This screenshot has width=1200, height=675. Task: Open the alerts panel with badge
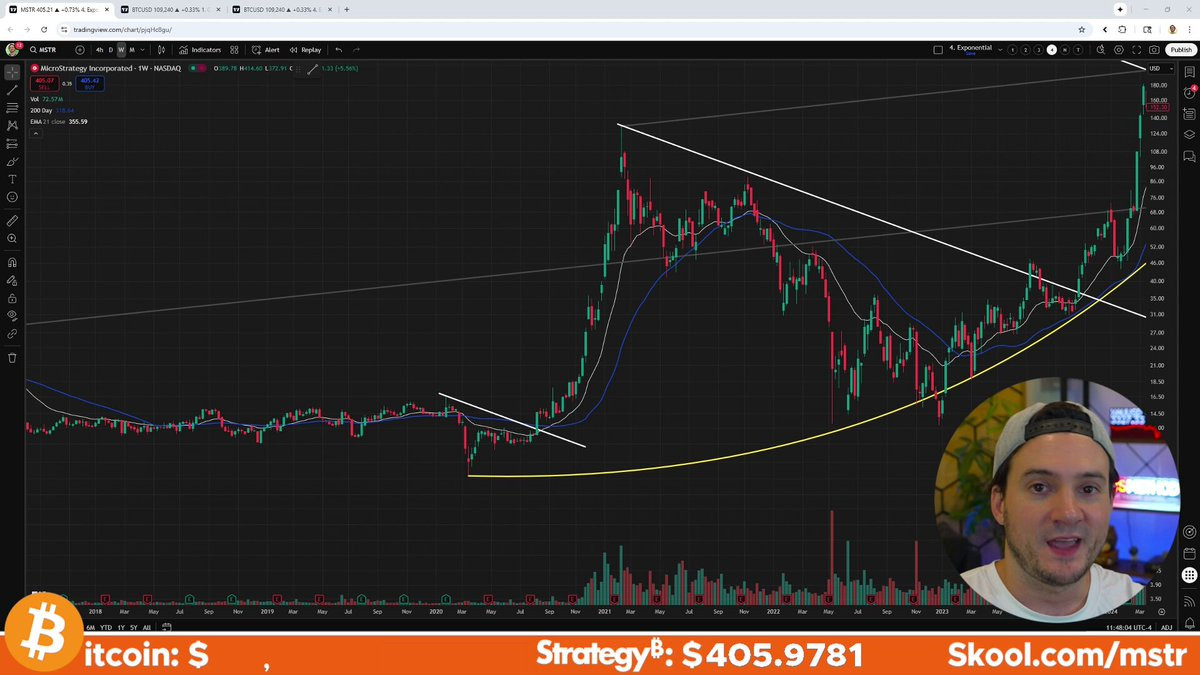click(1190, 93)
